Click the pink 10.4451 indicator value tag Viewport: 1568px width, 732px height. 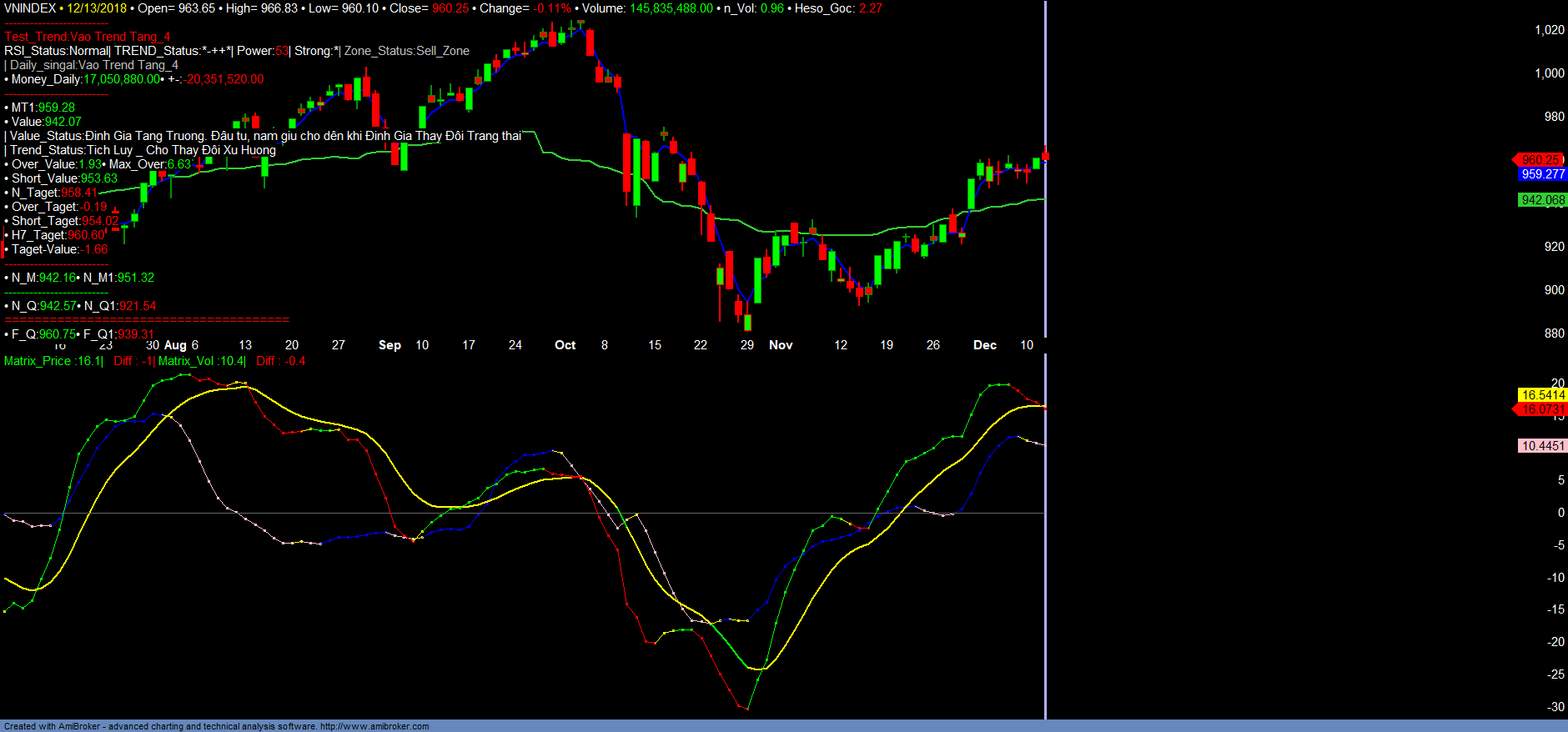tap(1542, 446)
